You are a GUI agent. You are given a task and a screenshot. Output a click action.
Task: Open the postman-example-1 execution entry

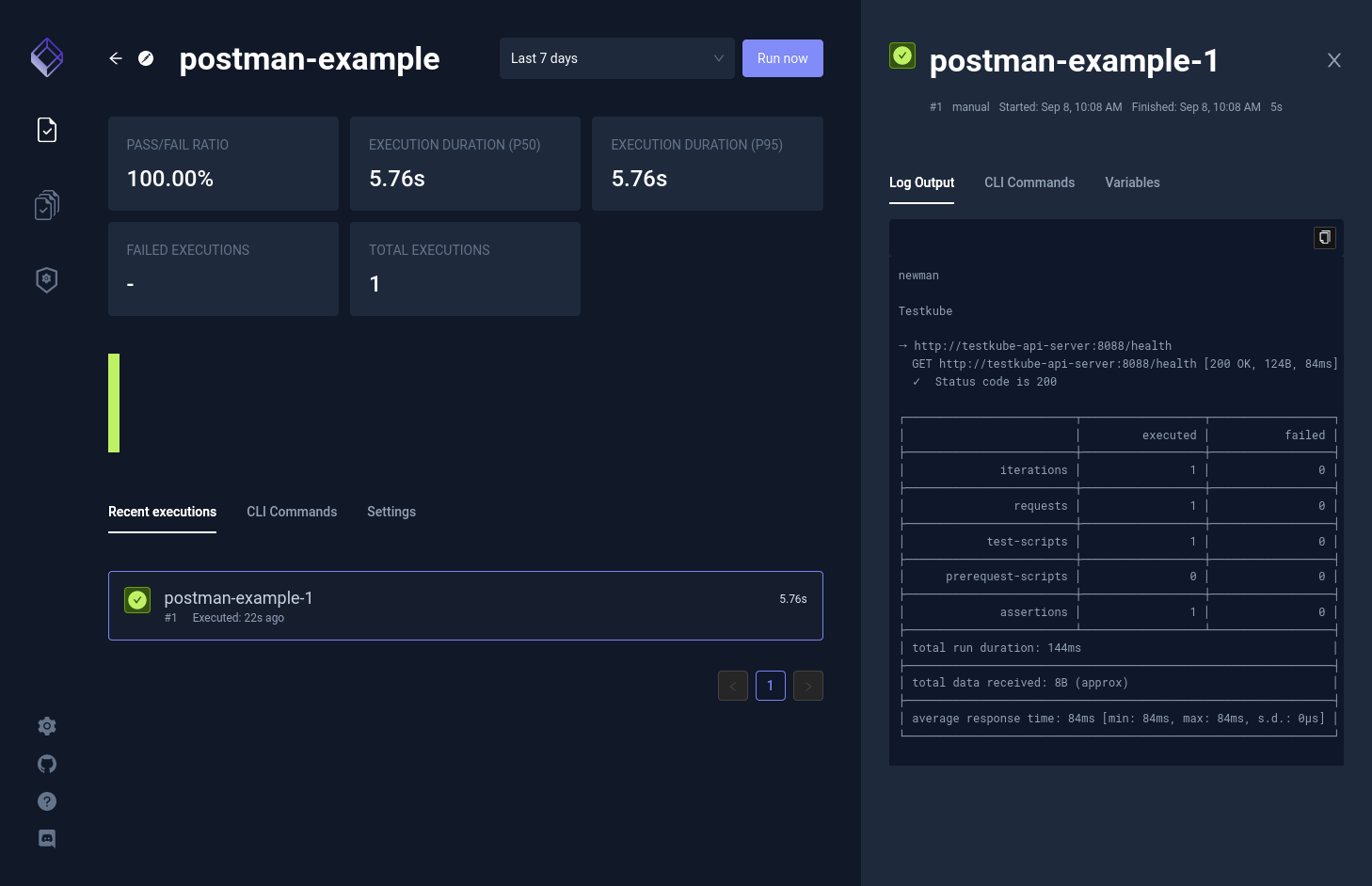click(466, 606)
